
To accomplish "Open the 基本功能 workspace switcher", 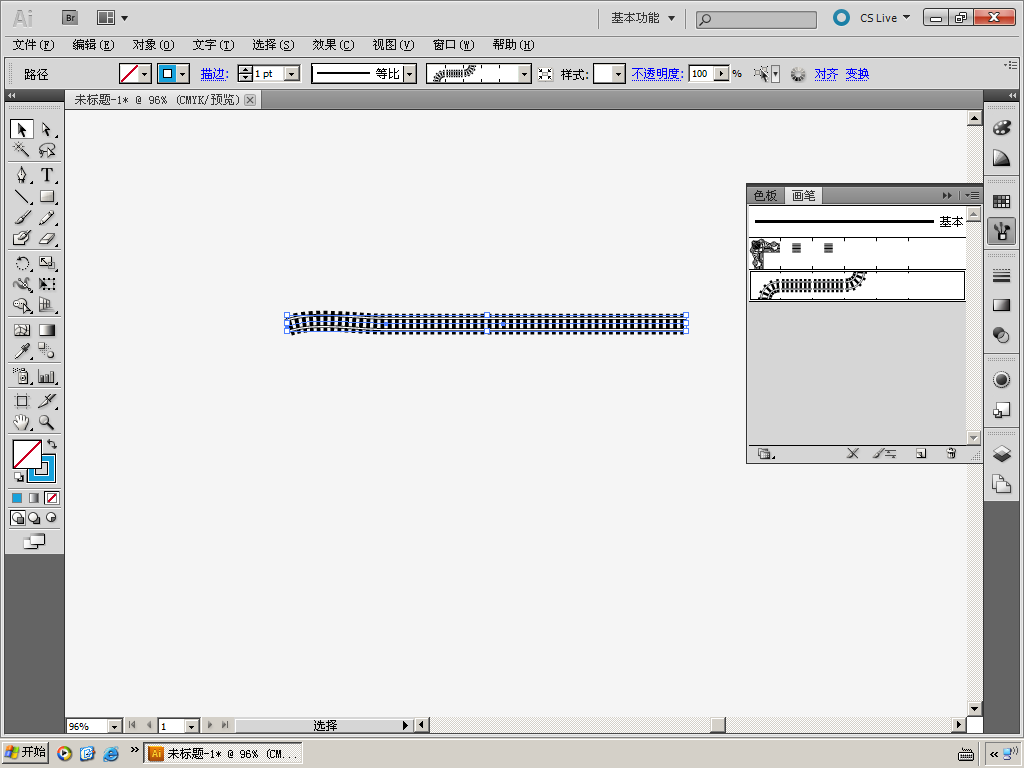I will [643, 18].
